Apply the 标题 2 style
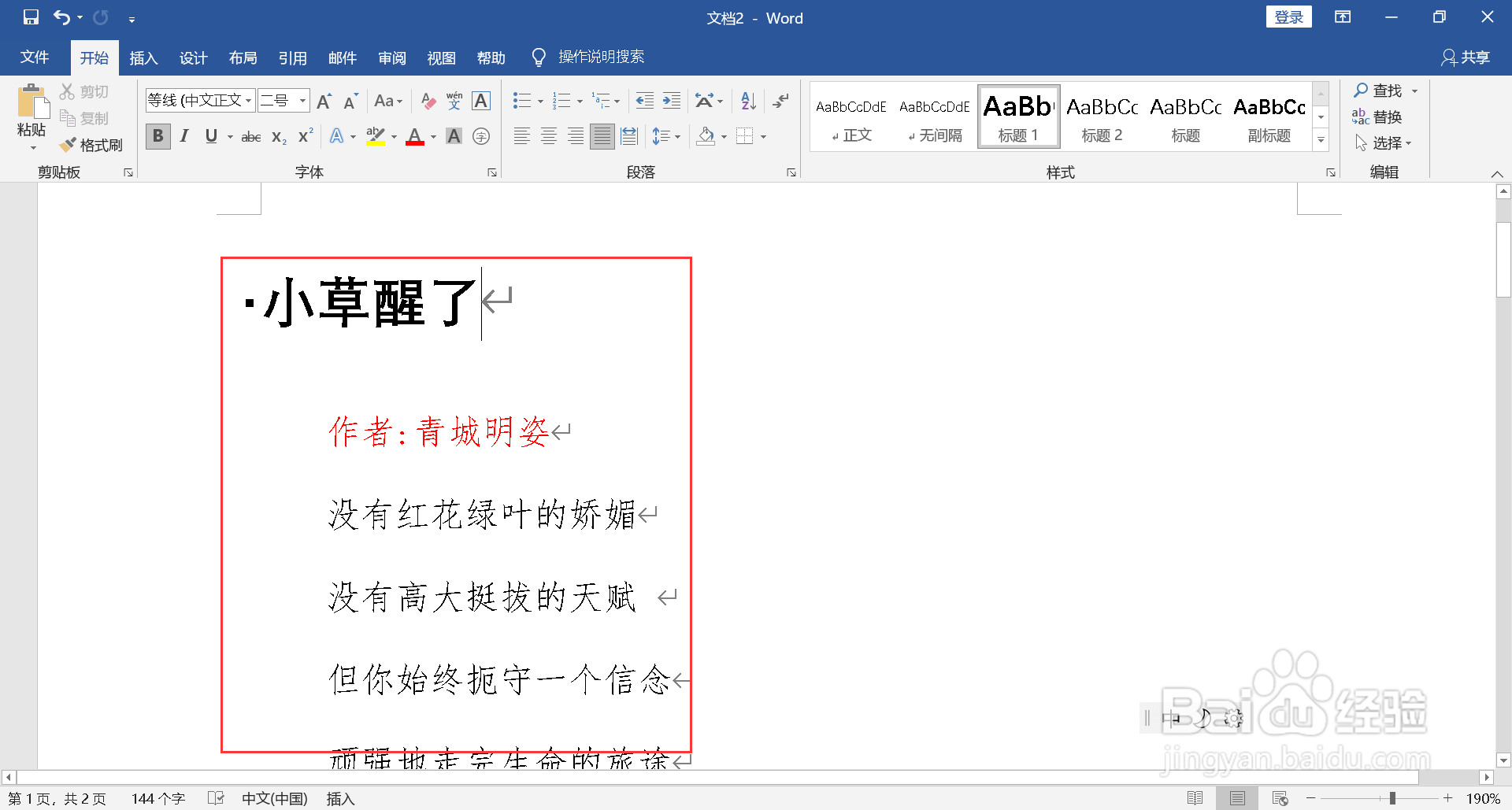 pos(1102,117)
